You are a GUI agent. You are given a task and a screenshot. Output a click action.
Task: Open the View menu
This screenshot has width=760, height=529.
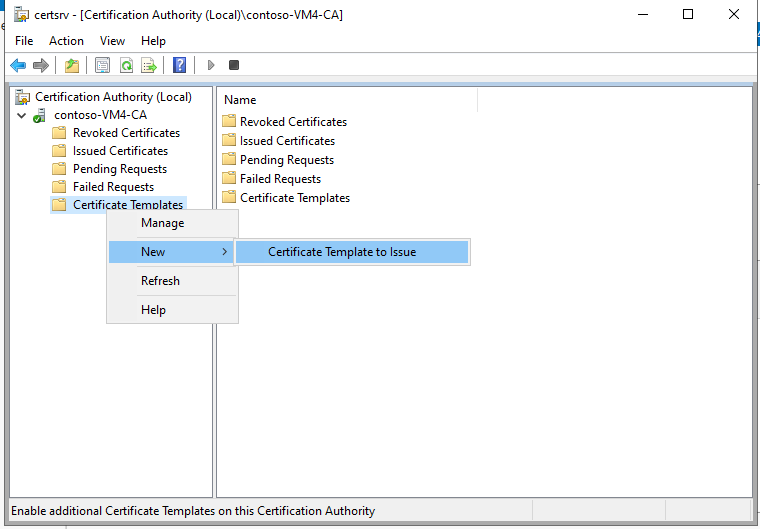point(112,41)
